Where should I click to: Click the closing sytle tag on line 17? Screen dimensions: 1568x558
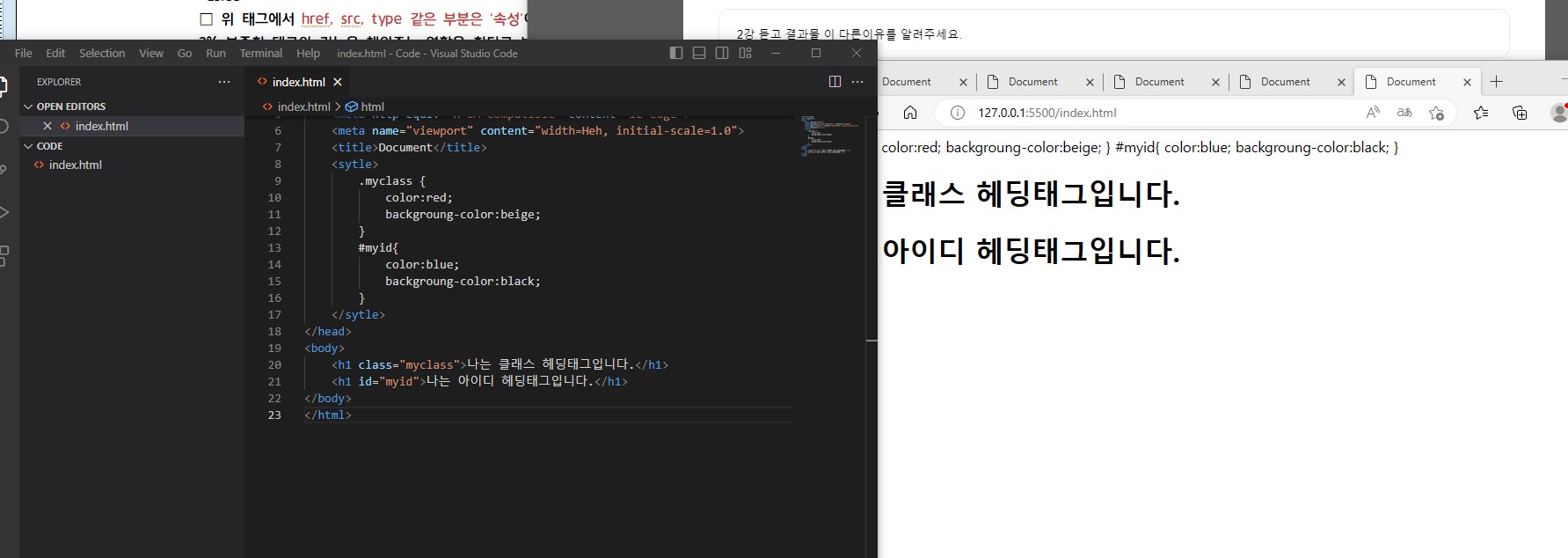pyautogui.click(x=359, y=314)
